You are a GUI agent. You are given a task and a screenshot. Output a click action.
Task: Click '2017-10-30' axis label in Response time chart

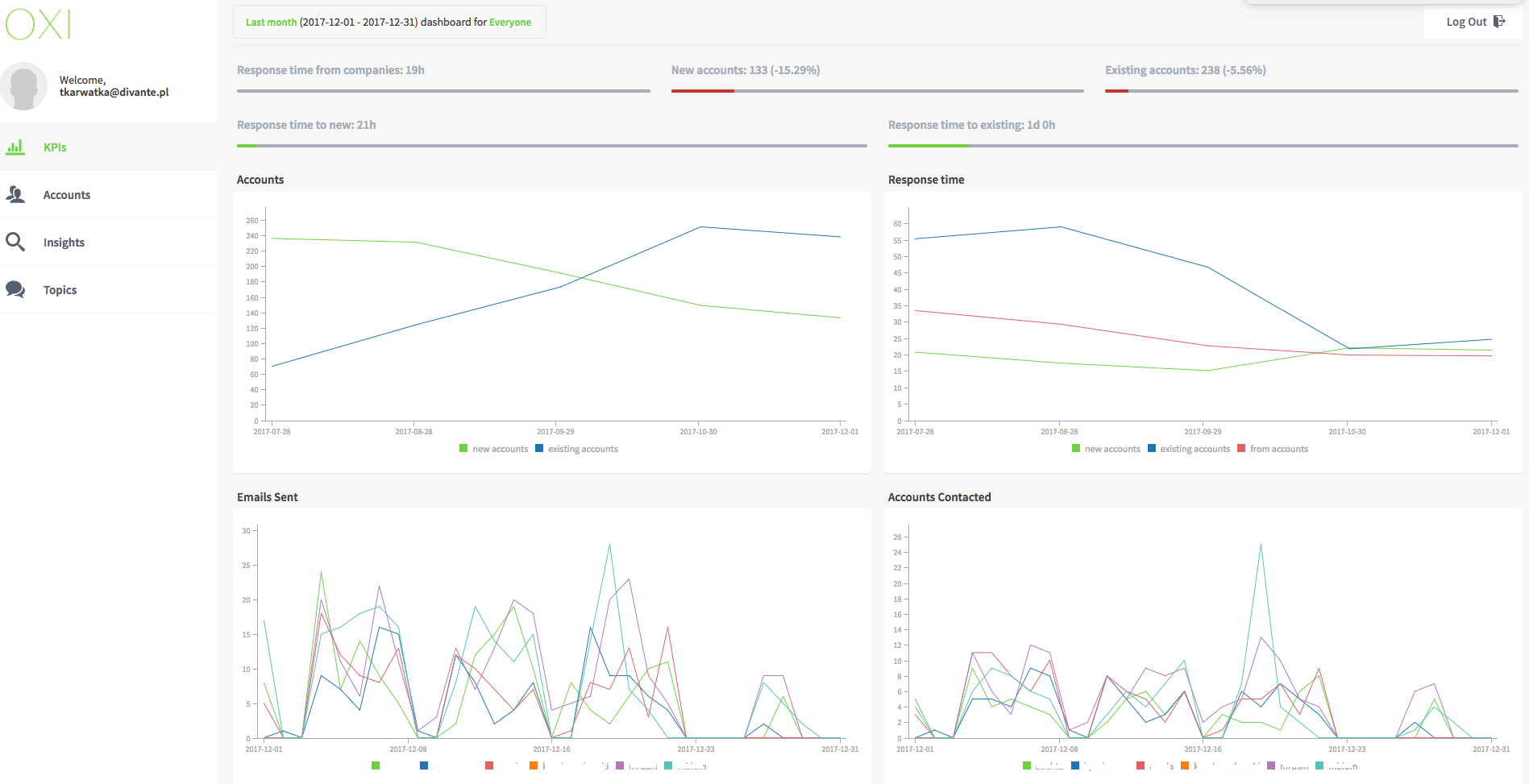pos(1347,432)
